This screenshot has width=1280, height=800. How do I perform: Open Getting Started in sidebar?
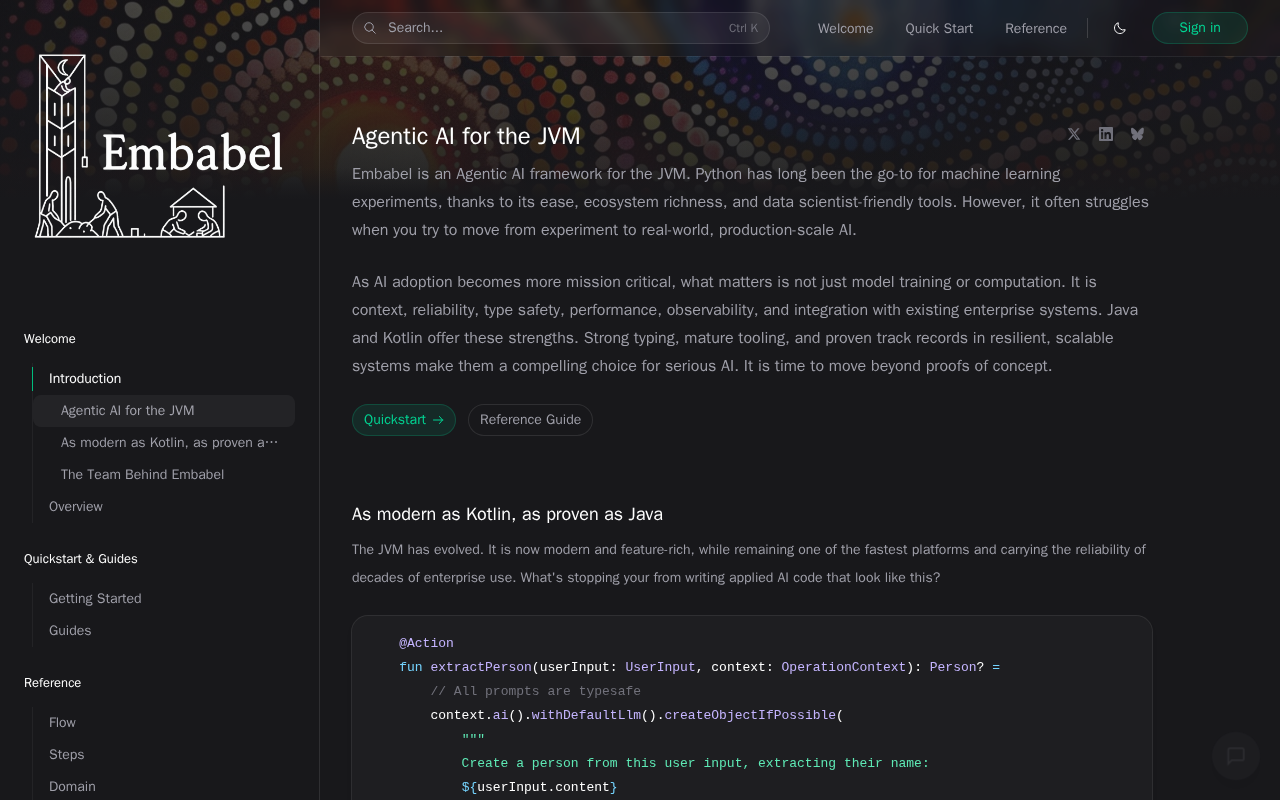point(163,599)
